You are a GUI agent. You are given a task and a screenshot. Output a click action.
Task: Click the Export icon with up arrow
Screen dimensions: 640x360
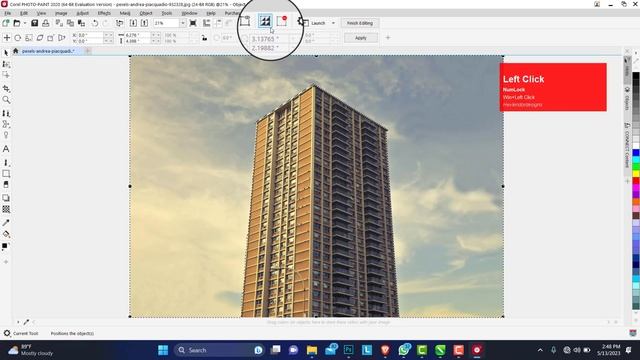(x=144, y=23)
